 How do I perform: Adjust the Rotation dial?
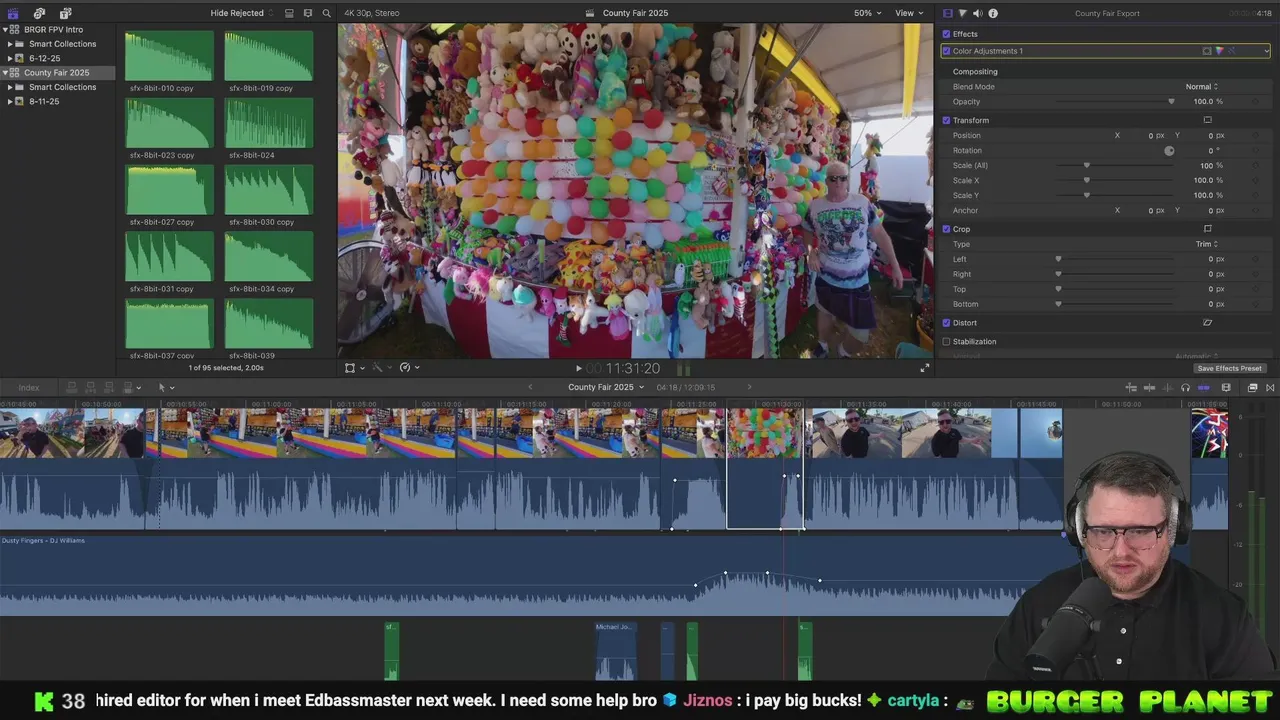1169,150
